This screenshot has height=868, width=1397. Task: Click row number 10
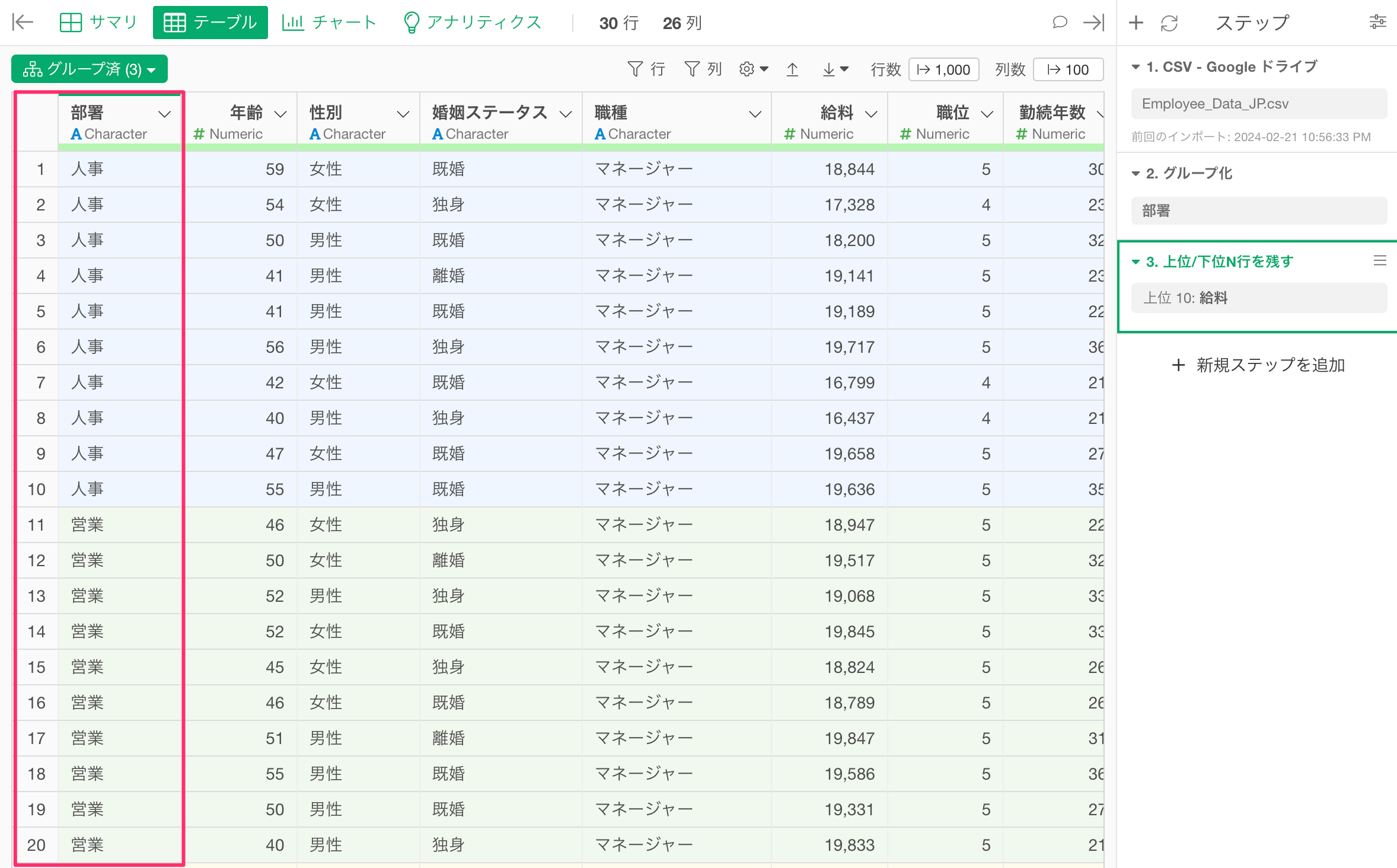37,489
